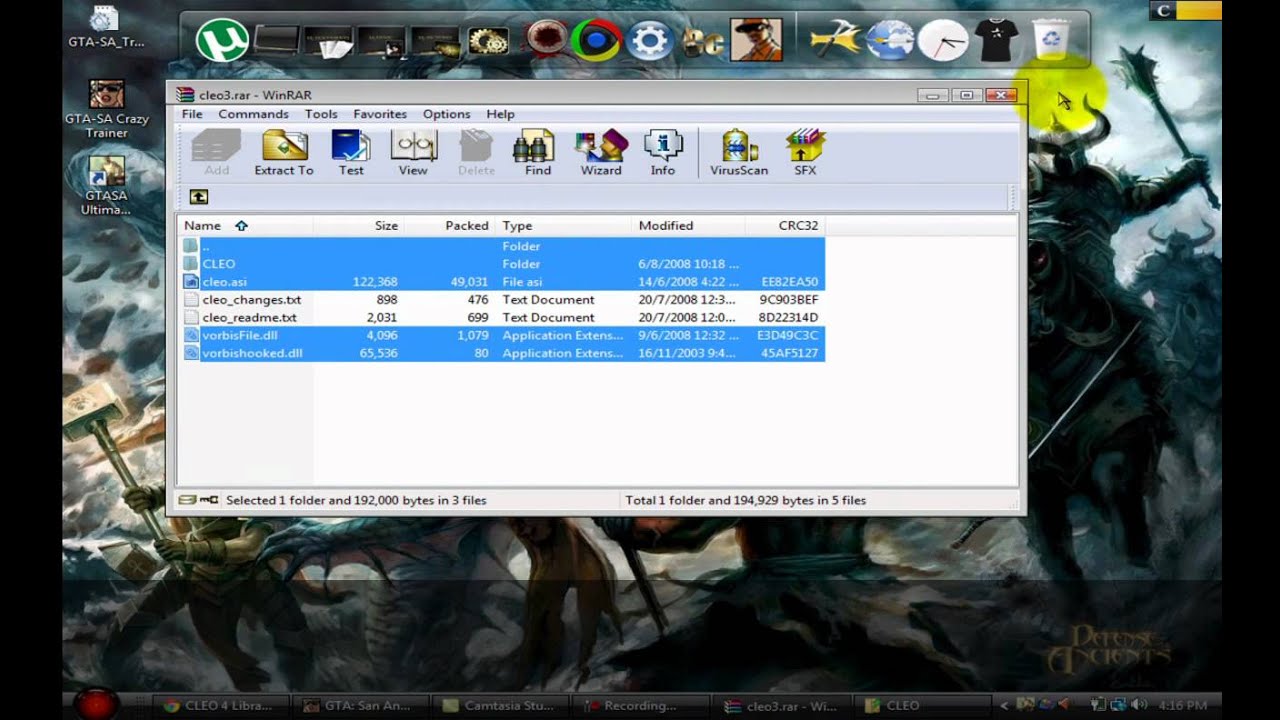The image size is (1280, 720).
Task: Click the blue gear settings dock icon
Action: tap(649, 42)
